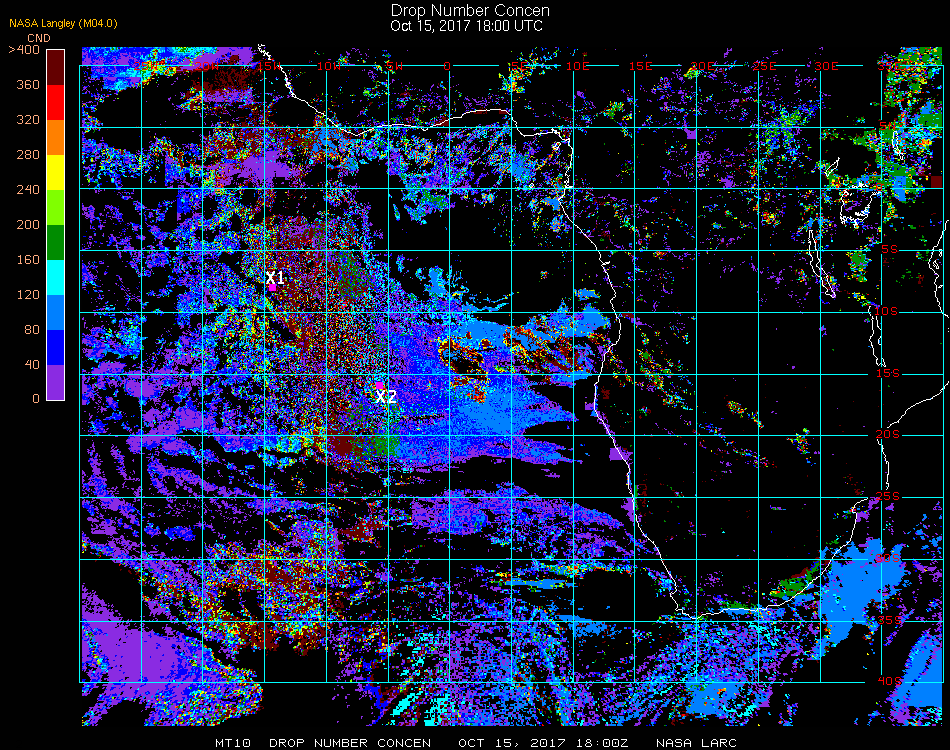Click the 'CND' colorbar title
950x750 pixels.
point(39,38)
